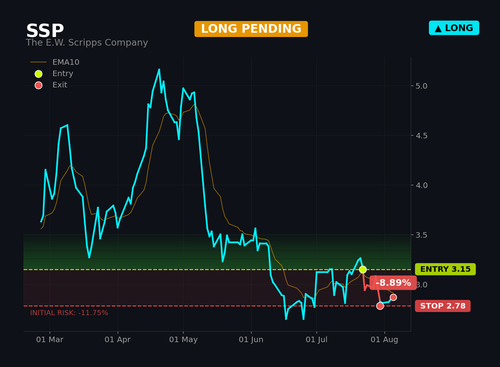Click the 01 Mar axis label

tap(50, 340)
